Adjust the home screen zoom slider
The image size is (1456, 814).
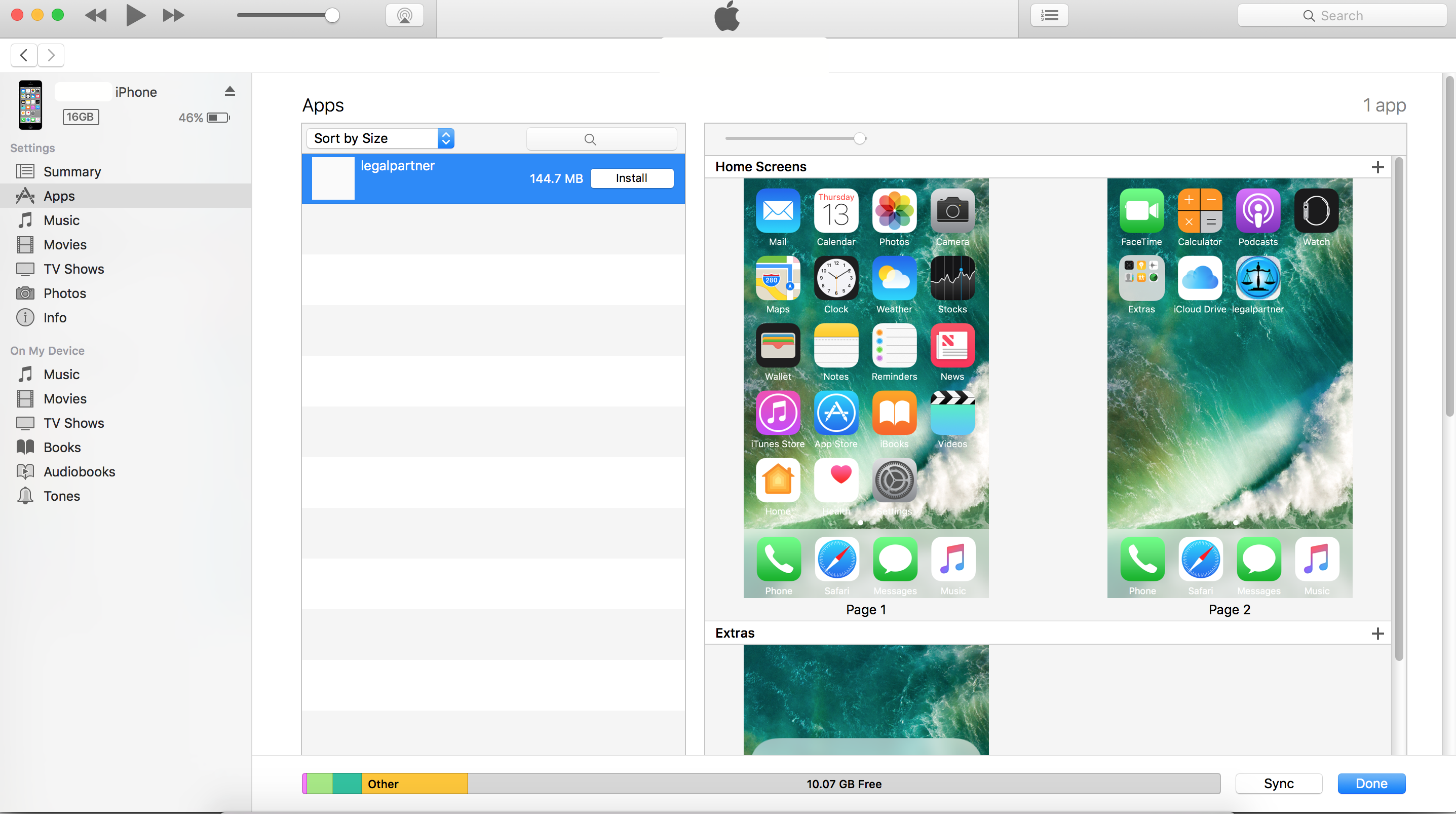tap(859, 138)
